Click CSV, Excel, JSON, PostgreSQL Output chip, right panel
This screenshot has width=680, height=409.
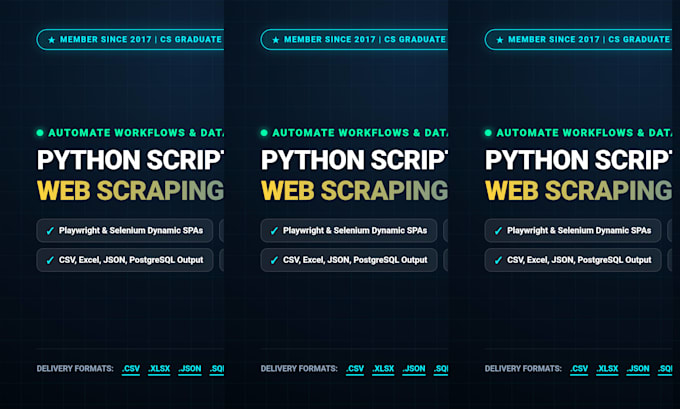(x=573, y=260)
